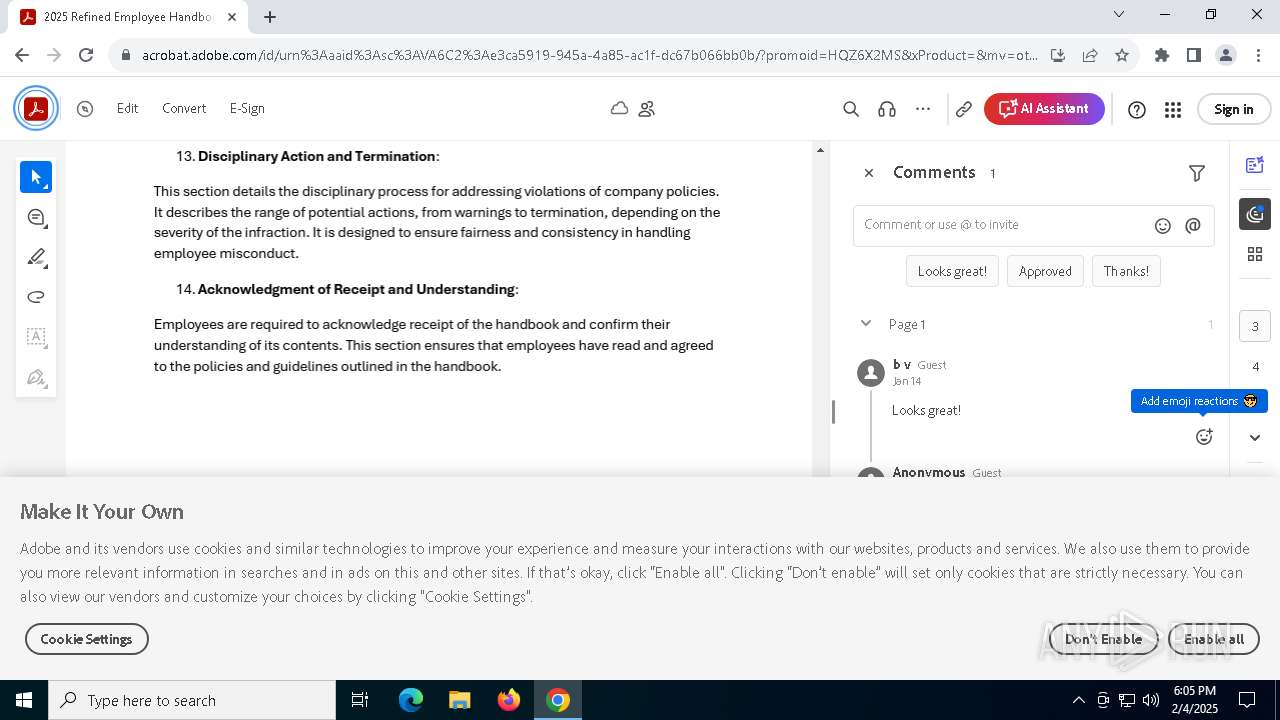Click the browser address bar
This screenshot has height=720, width=1280.
tap(590, 55)
